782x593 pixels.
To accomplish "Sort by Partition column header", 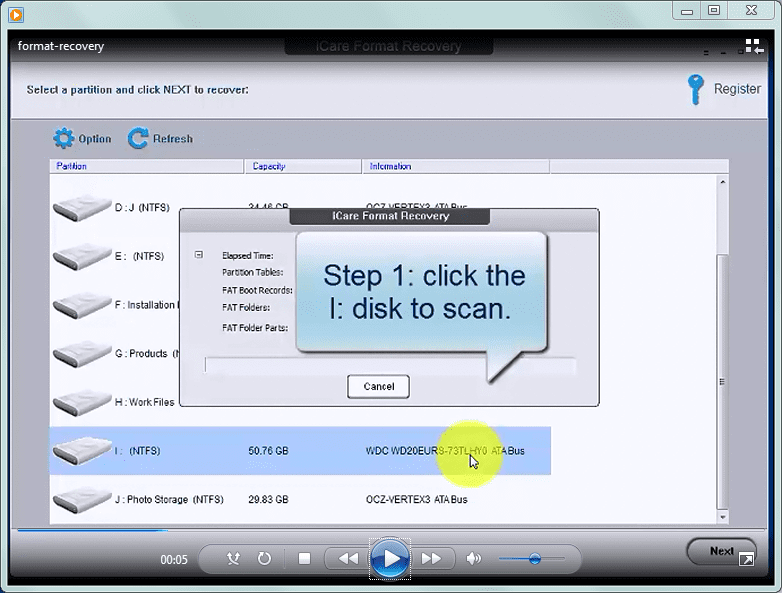I will click(147, 166).
